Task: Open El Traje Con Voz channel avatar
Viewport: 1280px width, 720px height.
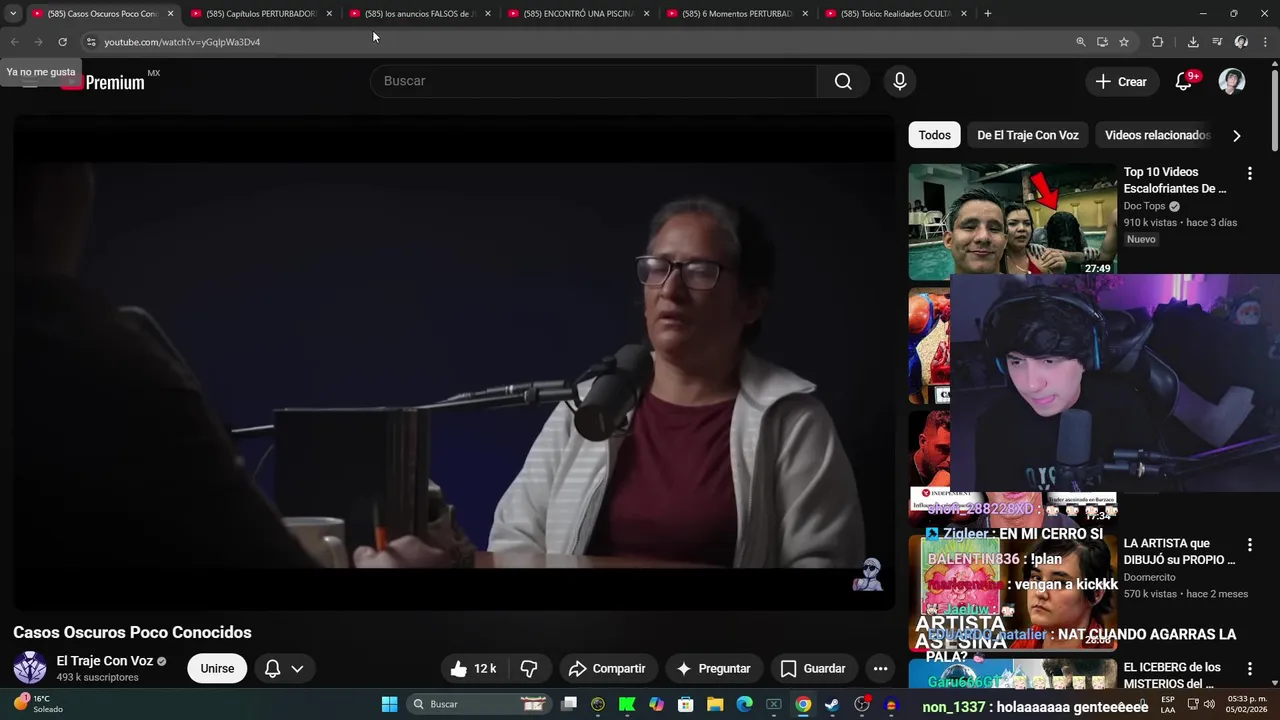Action: (x=30, y=668)
